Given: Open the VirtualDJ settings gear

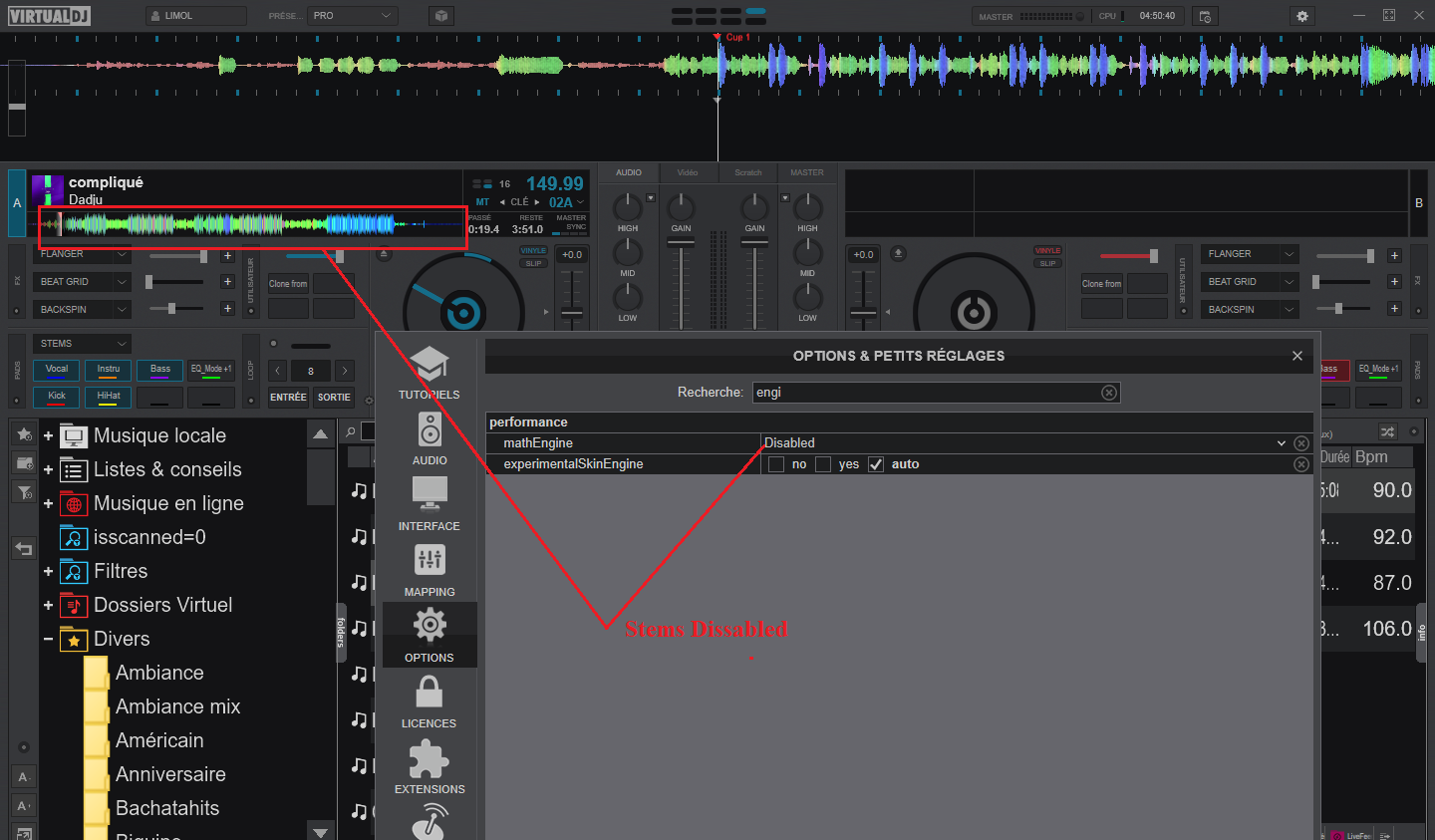Looking at the screenshot, I should tap(1302, 16).
